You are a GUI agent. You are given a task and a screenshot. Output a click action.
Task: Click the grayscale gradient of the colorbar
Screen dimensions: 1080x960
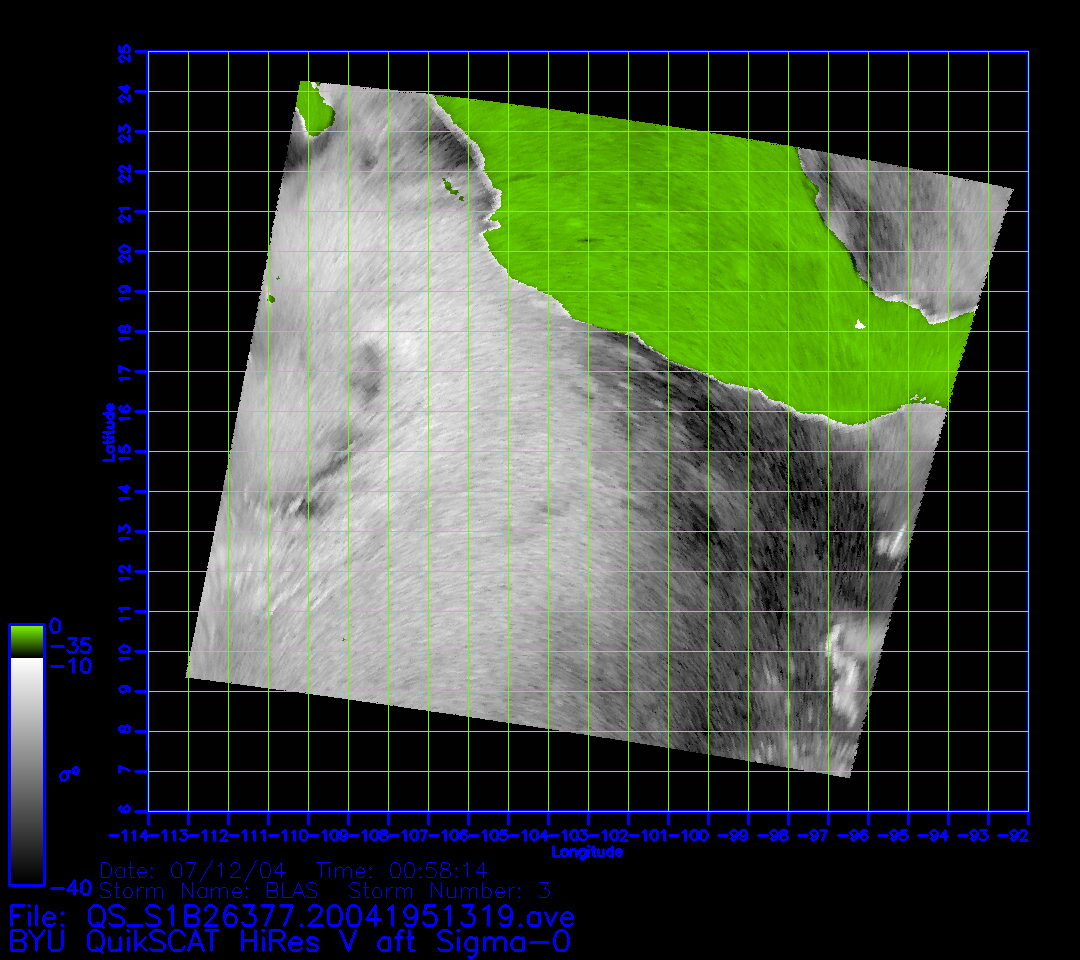[x=26, y=770]
